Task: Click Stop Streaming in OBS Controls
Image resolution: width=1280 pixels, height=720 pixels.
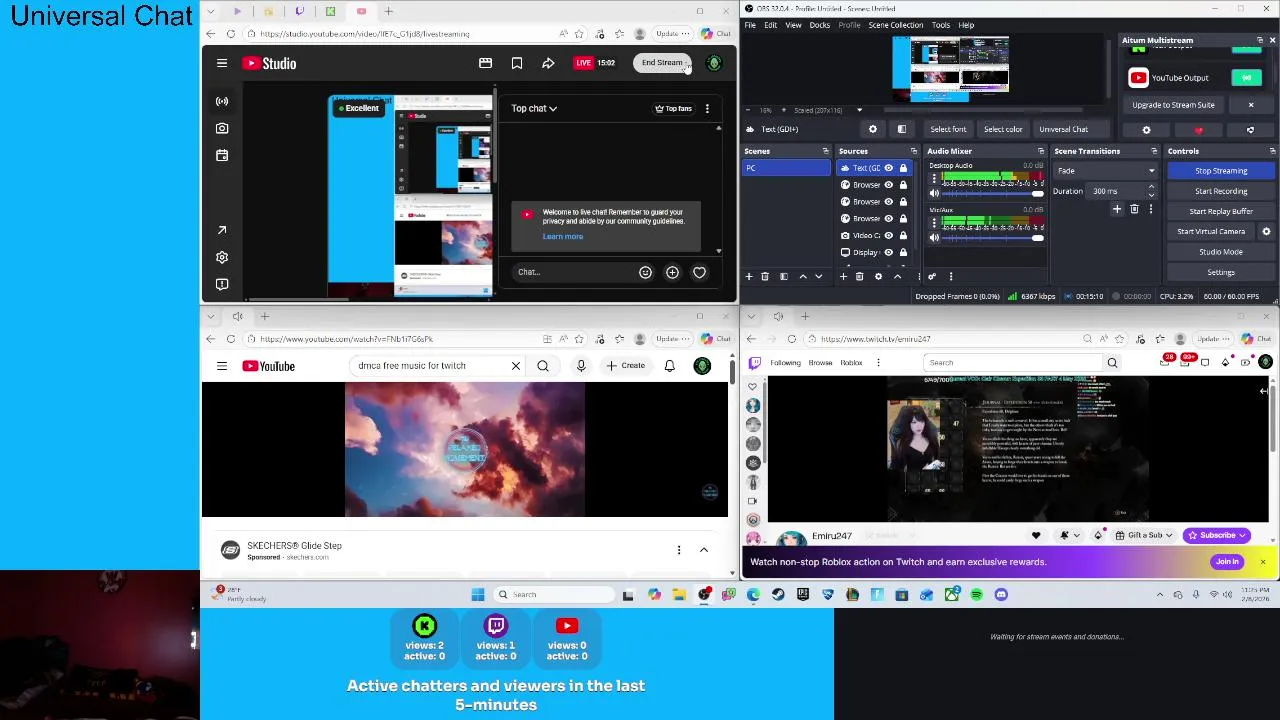Action: click(1221, 171)
